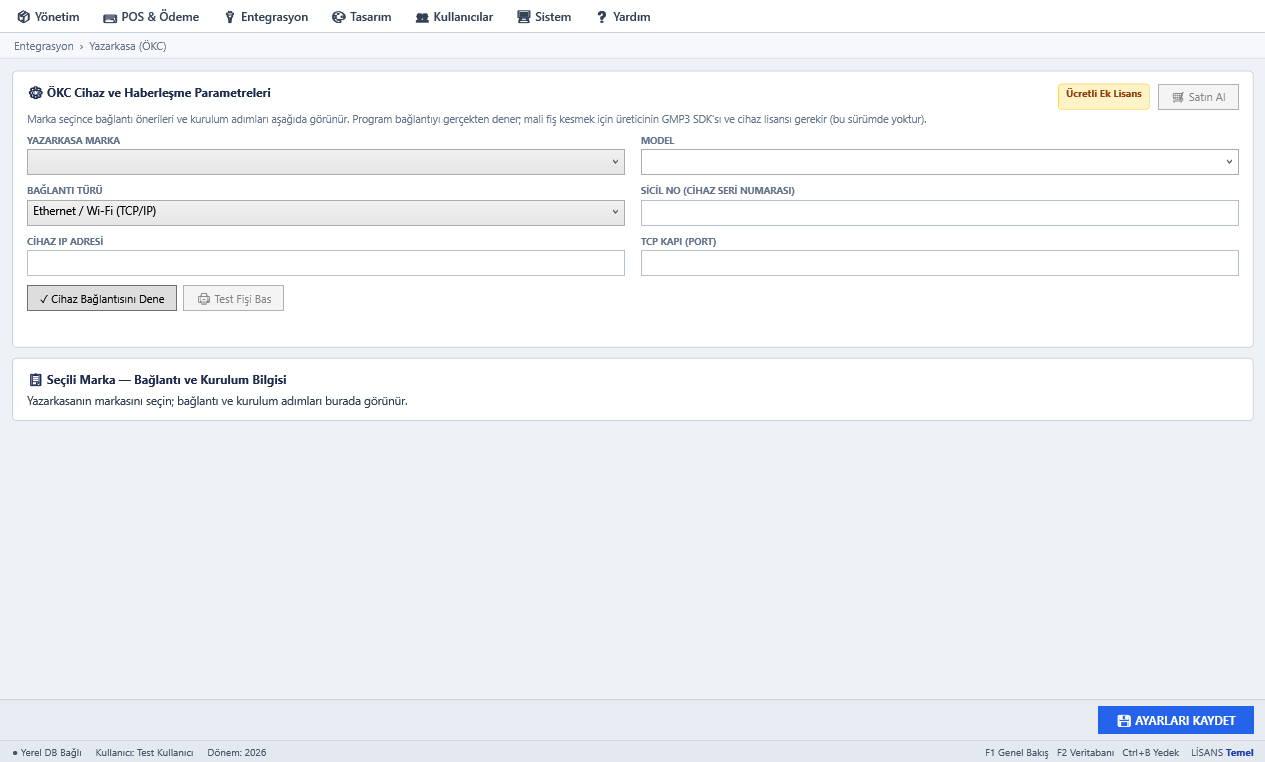
Task: Click F1 Genel Bakış shortcut text
Action: click(x=1016, y=752)
